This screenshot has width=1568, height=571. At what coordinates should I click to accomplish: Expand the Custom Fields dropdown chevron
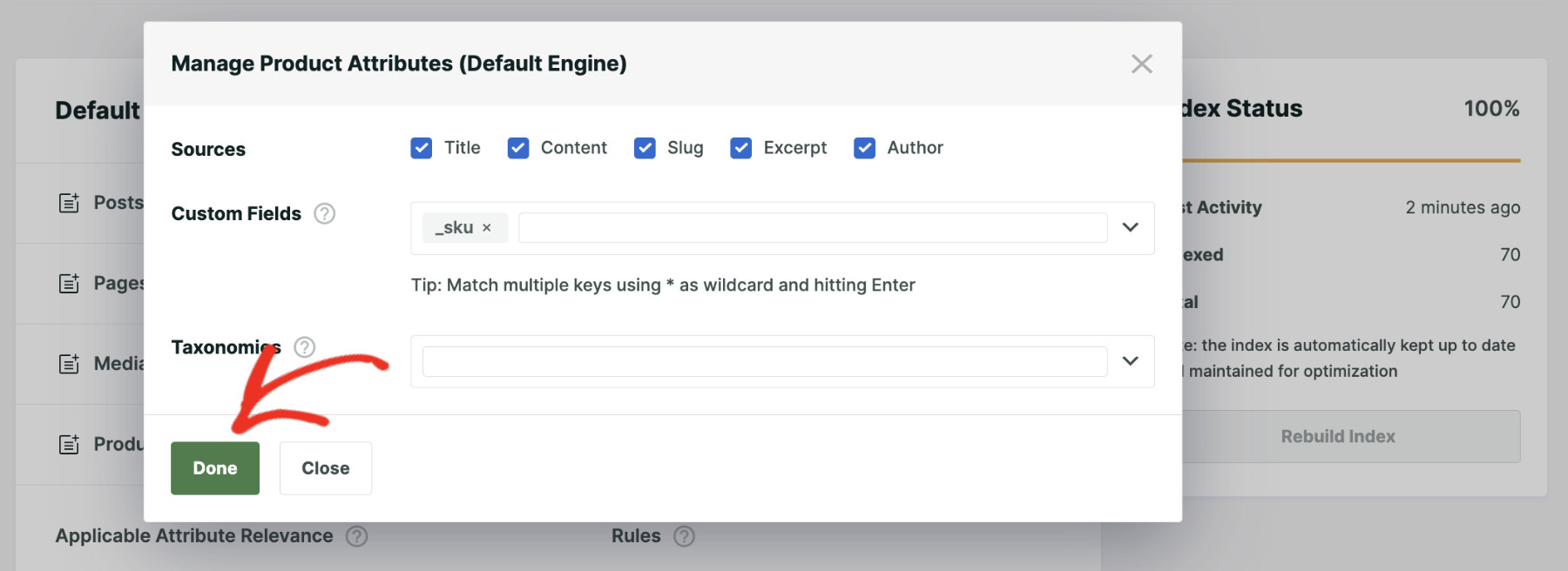(1131, 227)
